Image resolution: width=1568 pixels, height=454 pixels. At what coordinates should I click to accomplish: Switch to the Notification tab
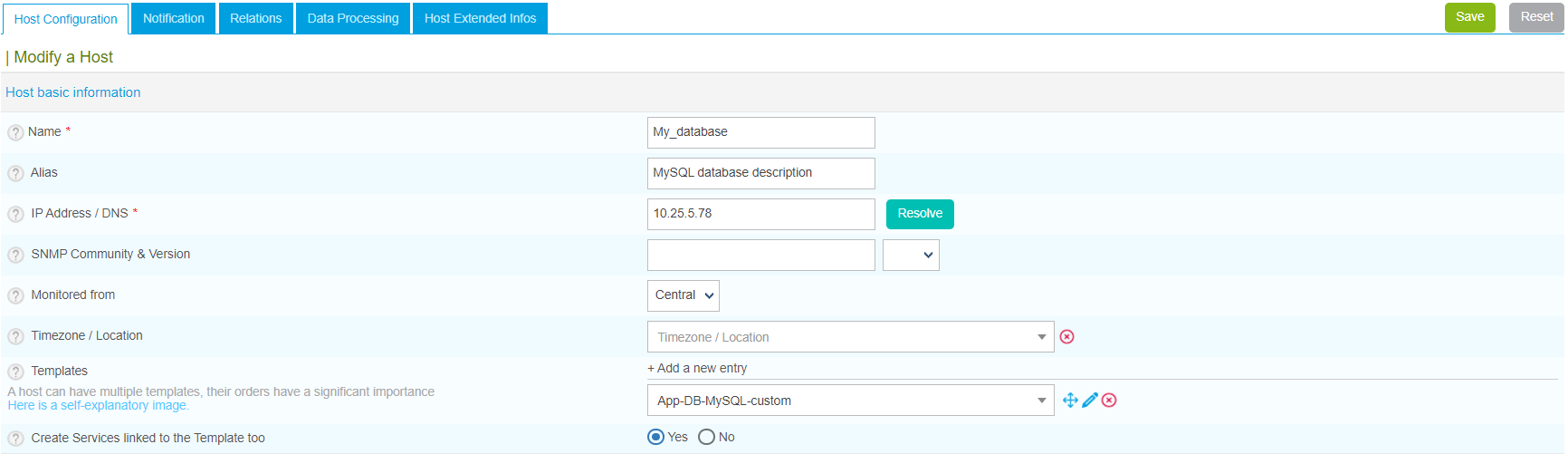coord(174,18)
